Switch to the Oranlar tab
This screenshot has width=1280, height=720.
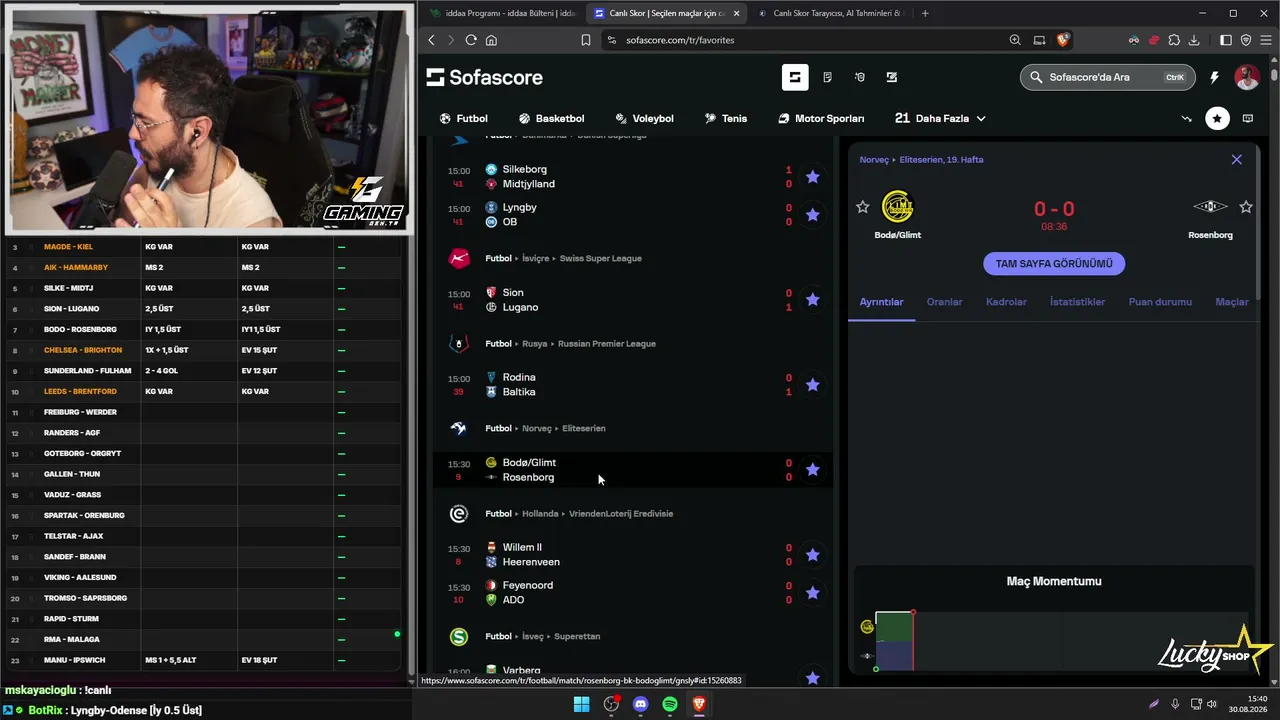944,302
